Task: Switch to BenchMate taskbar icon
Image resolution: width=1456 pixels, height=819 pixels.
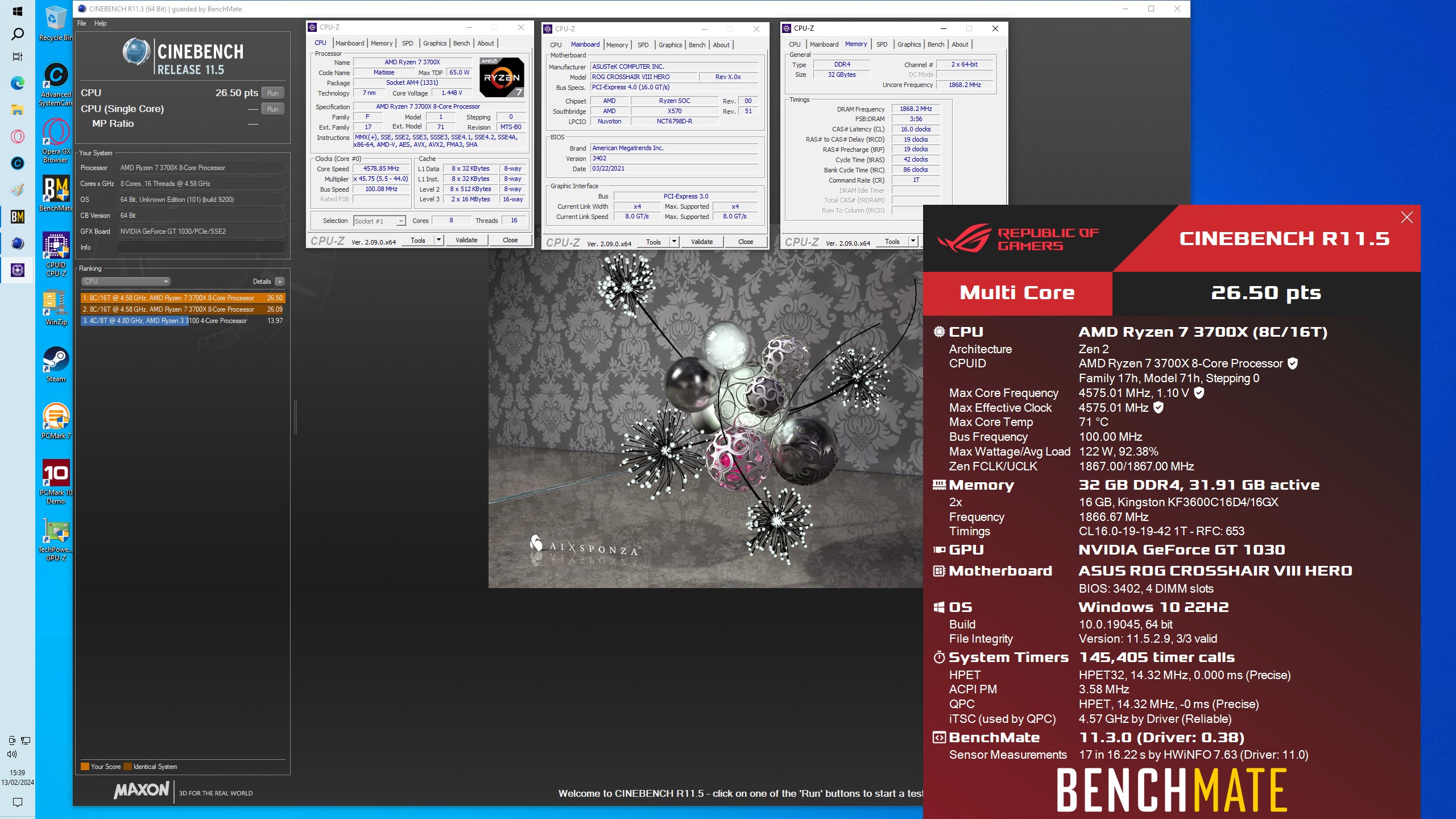Action: 17,217
